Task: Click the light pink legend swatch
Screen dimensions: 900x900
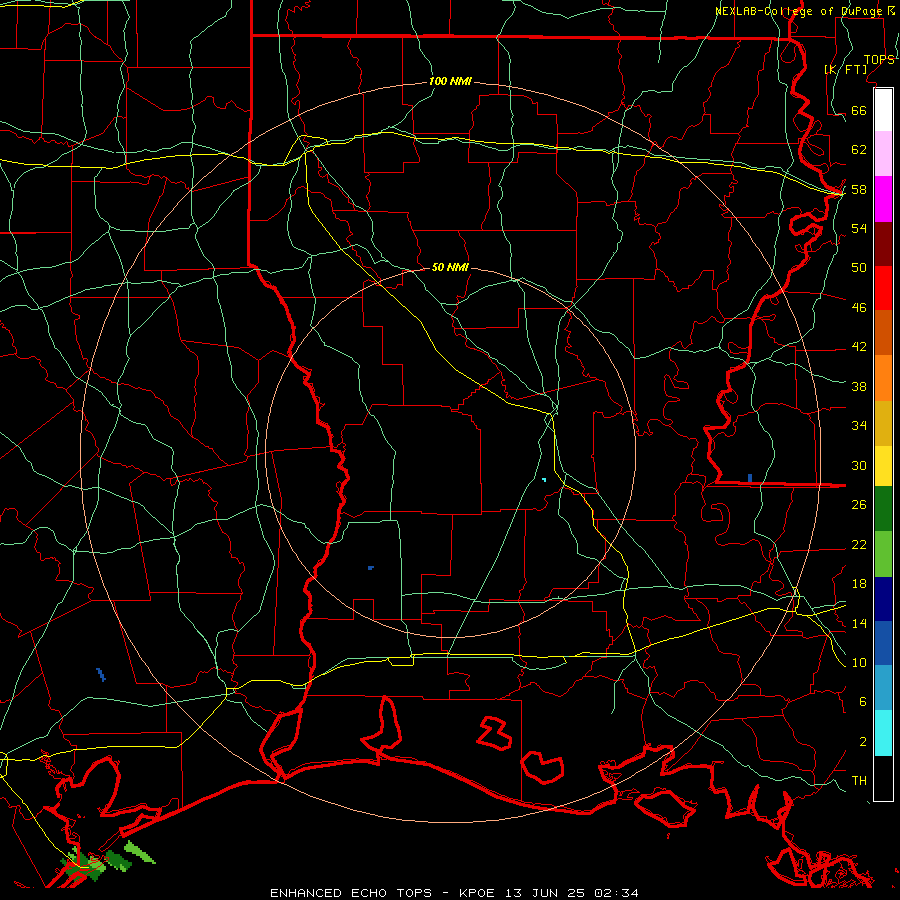Action: click(x=883, y=154)
